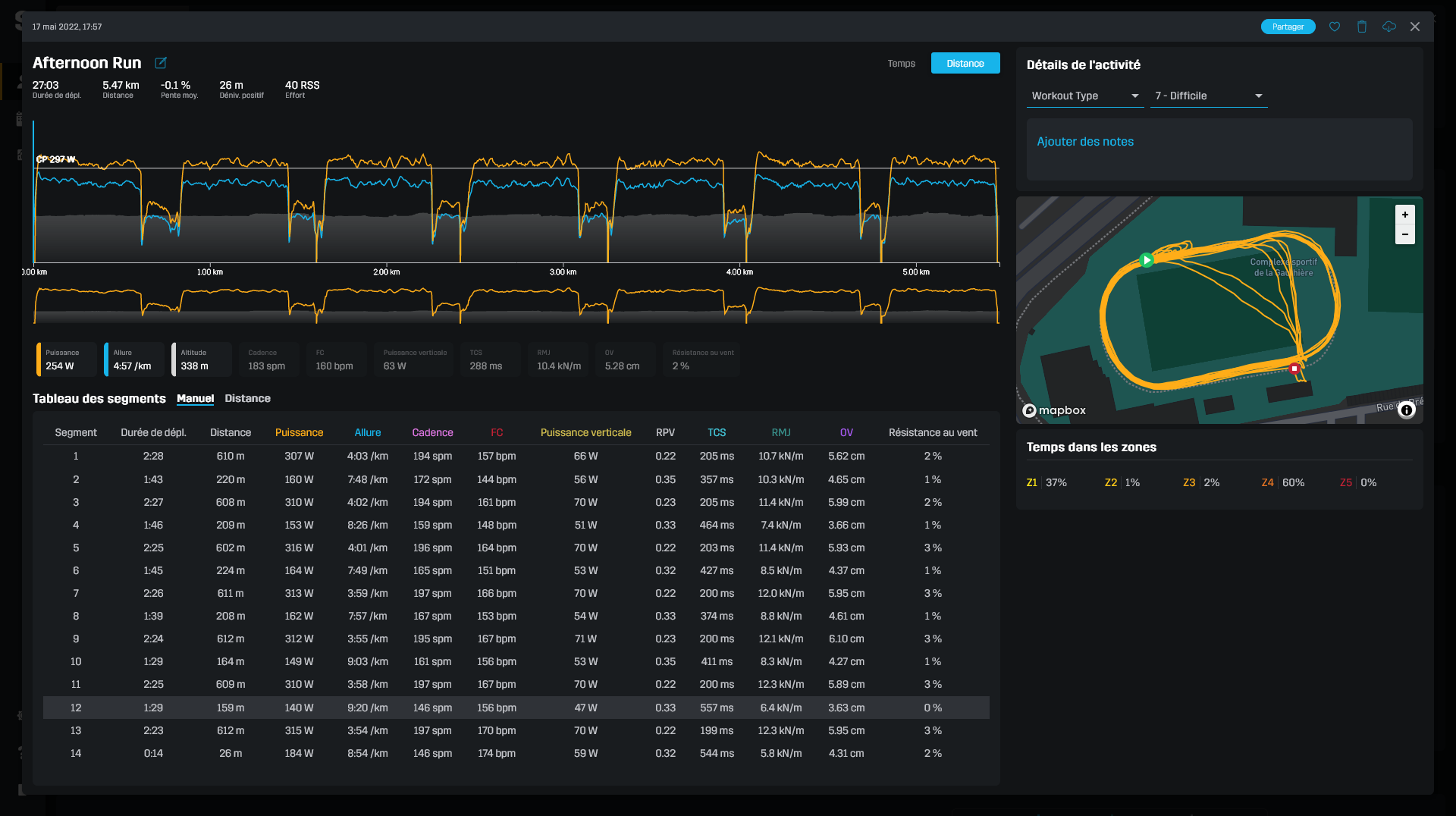Viewport: 1456px width, 816px height.
Task: Enable the TCS metric chip
Action: (490, 359)
